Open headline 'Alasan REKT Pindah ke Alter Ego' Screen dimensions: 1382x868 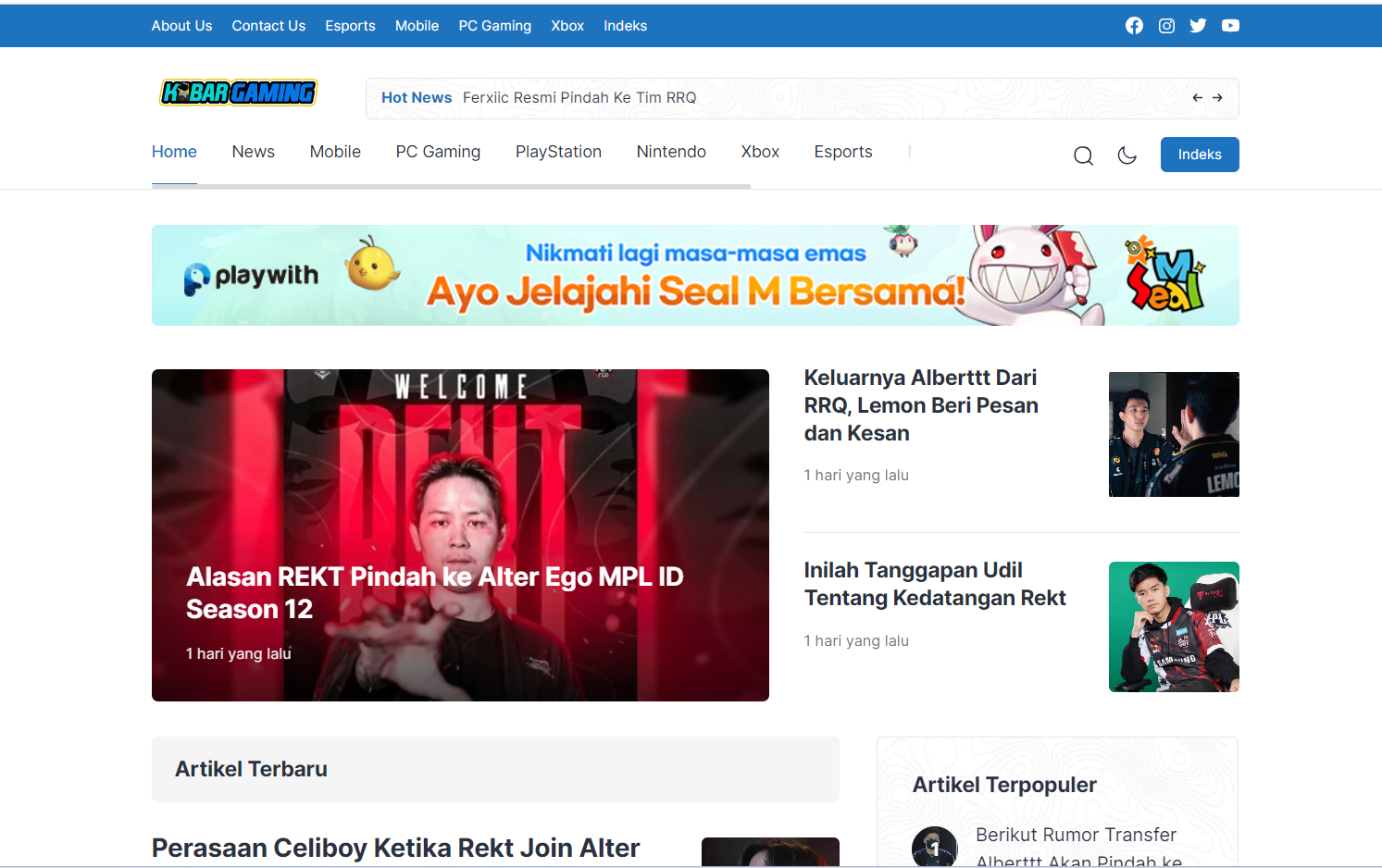pyautogui.click(x=434, y=592)
